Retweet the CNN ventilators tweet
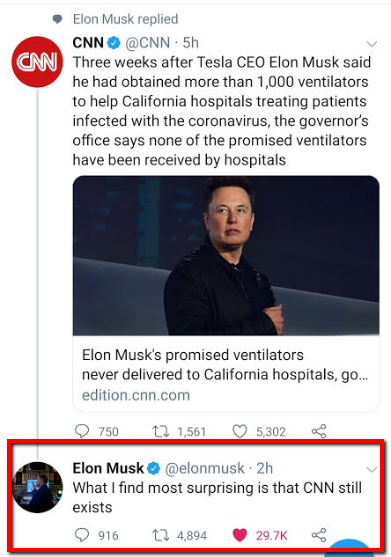The image size is (391, 557). 160,431
